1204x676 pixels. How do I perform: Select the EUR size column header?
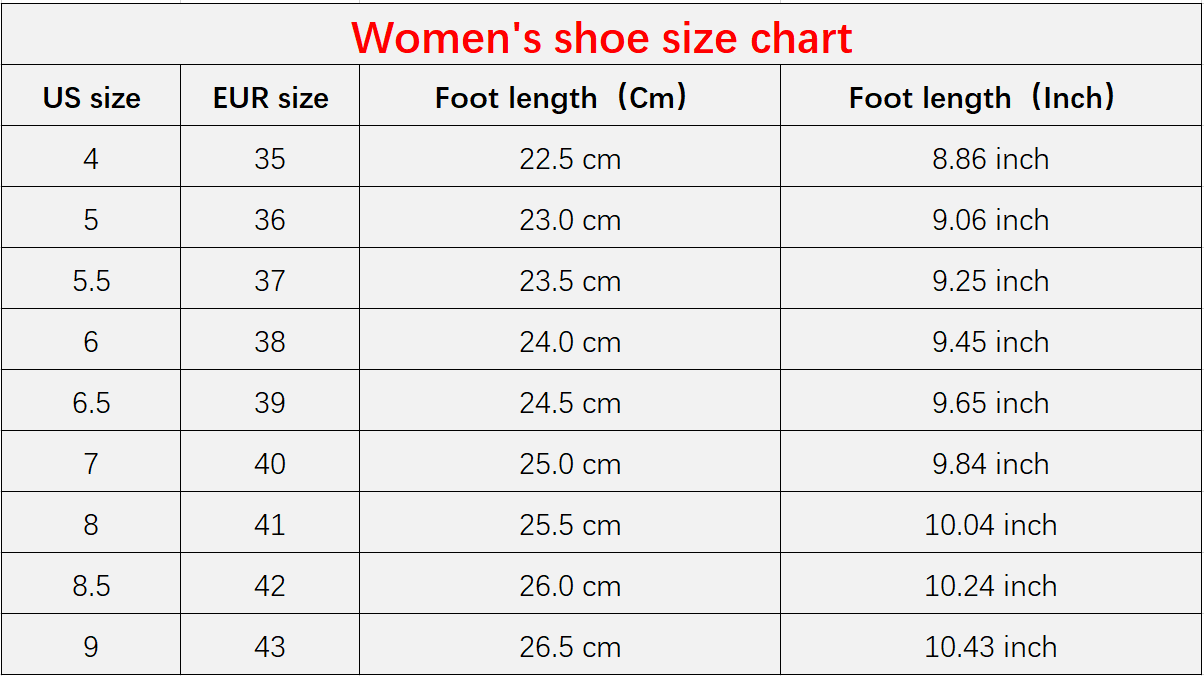pyautogui.click(x=270, y=98)
